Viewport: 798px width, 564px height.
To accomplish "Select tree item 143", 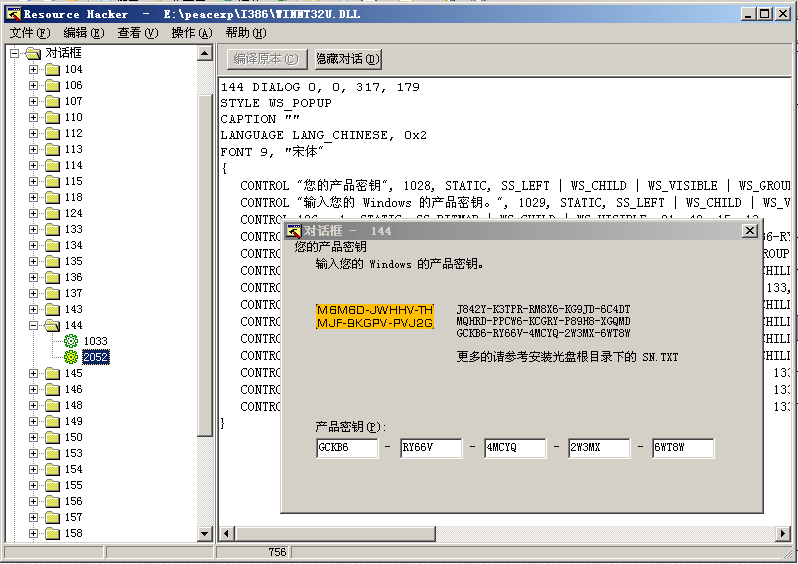I will [73, 309].
